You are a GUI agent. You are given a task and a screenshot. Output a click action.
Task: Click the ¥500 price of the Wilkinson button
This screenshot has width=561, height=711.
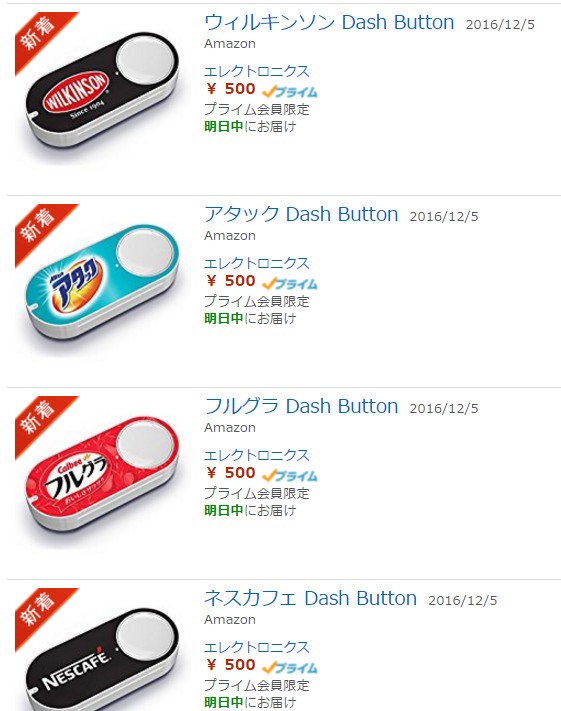(231, 89)
